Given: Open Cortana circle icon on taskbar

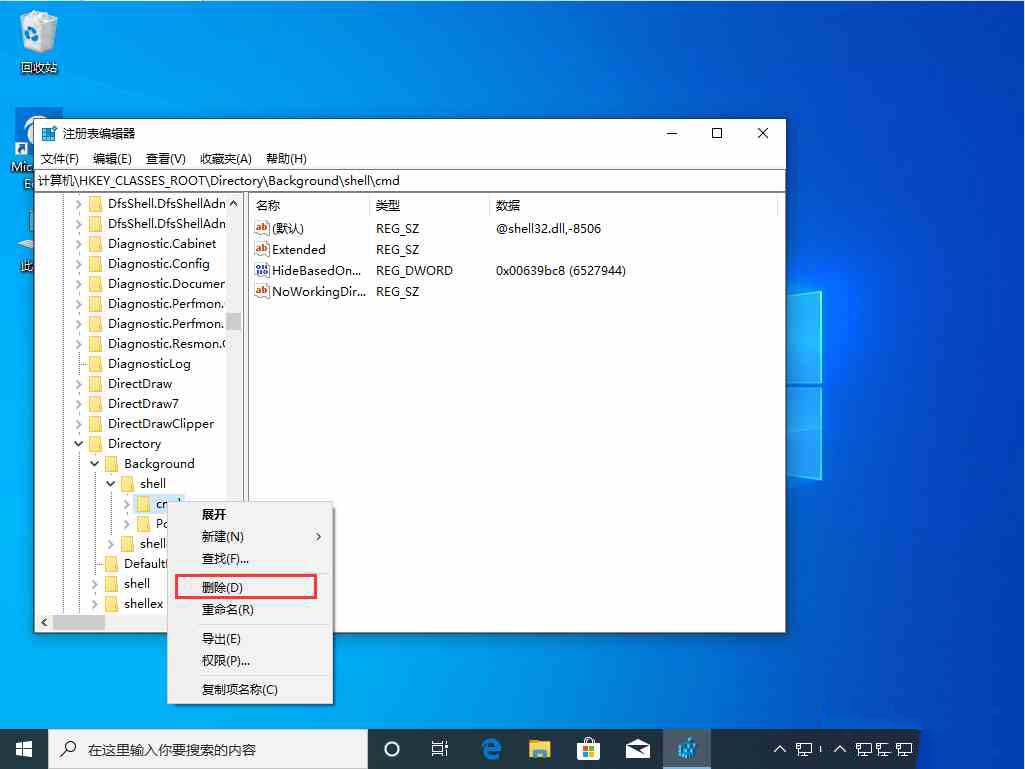Looking at the screenshot, I should (x=392, y=749).
